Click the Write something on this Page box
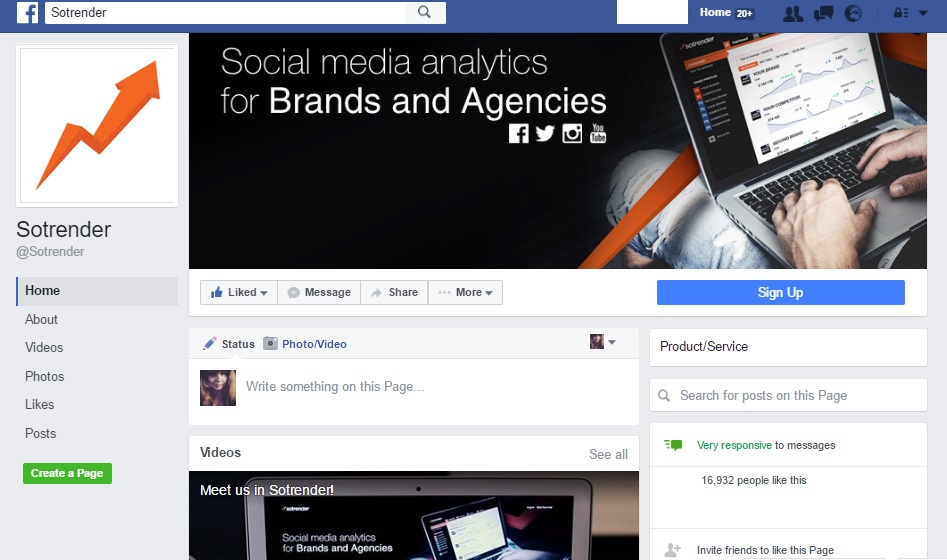The height and width of the screenshot is (560, 947). pos(435,387)
